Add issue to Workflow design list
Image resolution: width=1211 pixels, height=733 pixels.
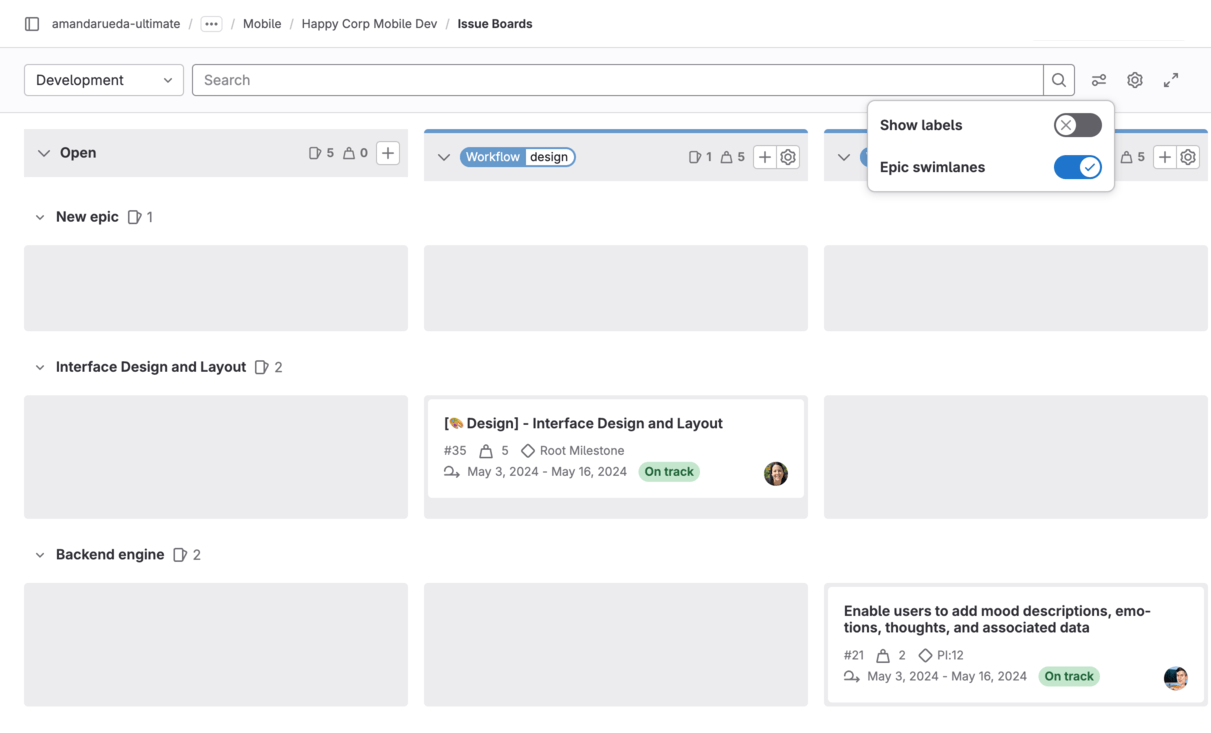pyautogui.click(x=764, y=157)
